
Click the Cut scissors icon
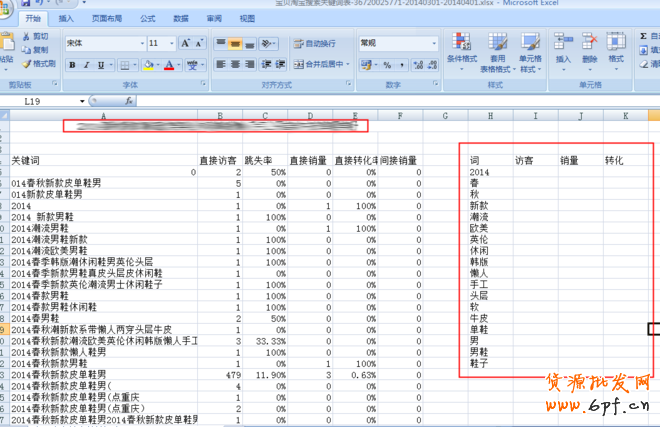[x=24, y=37]
